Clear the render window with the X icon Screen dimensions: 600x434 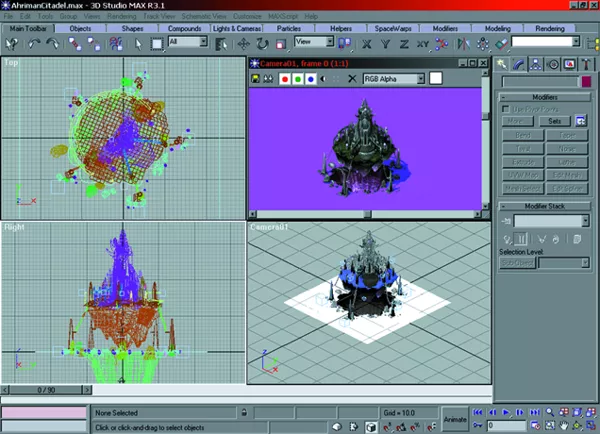point(352,79)
